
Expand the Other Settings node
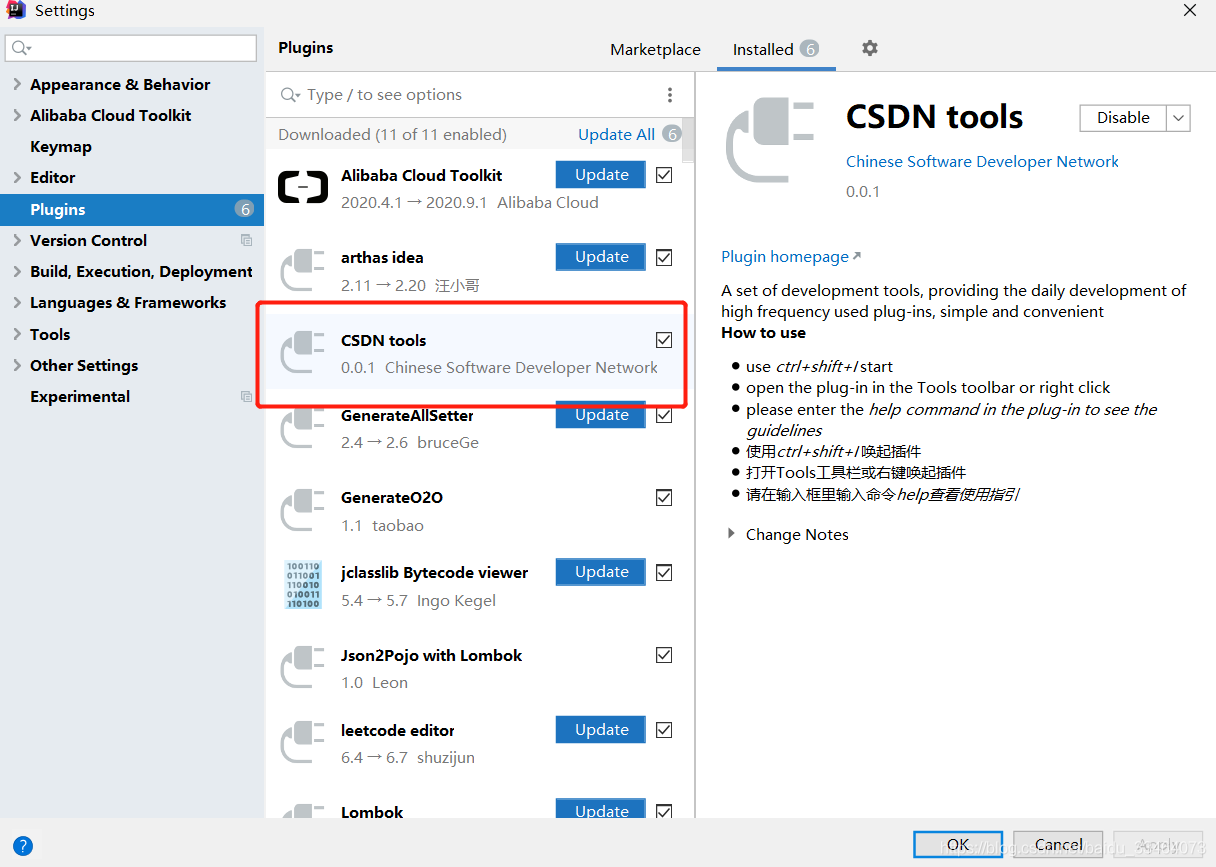coord(17,366)
